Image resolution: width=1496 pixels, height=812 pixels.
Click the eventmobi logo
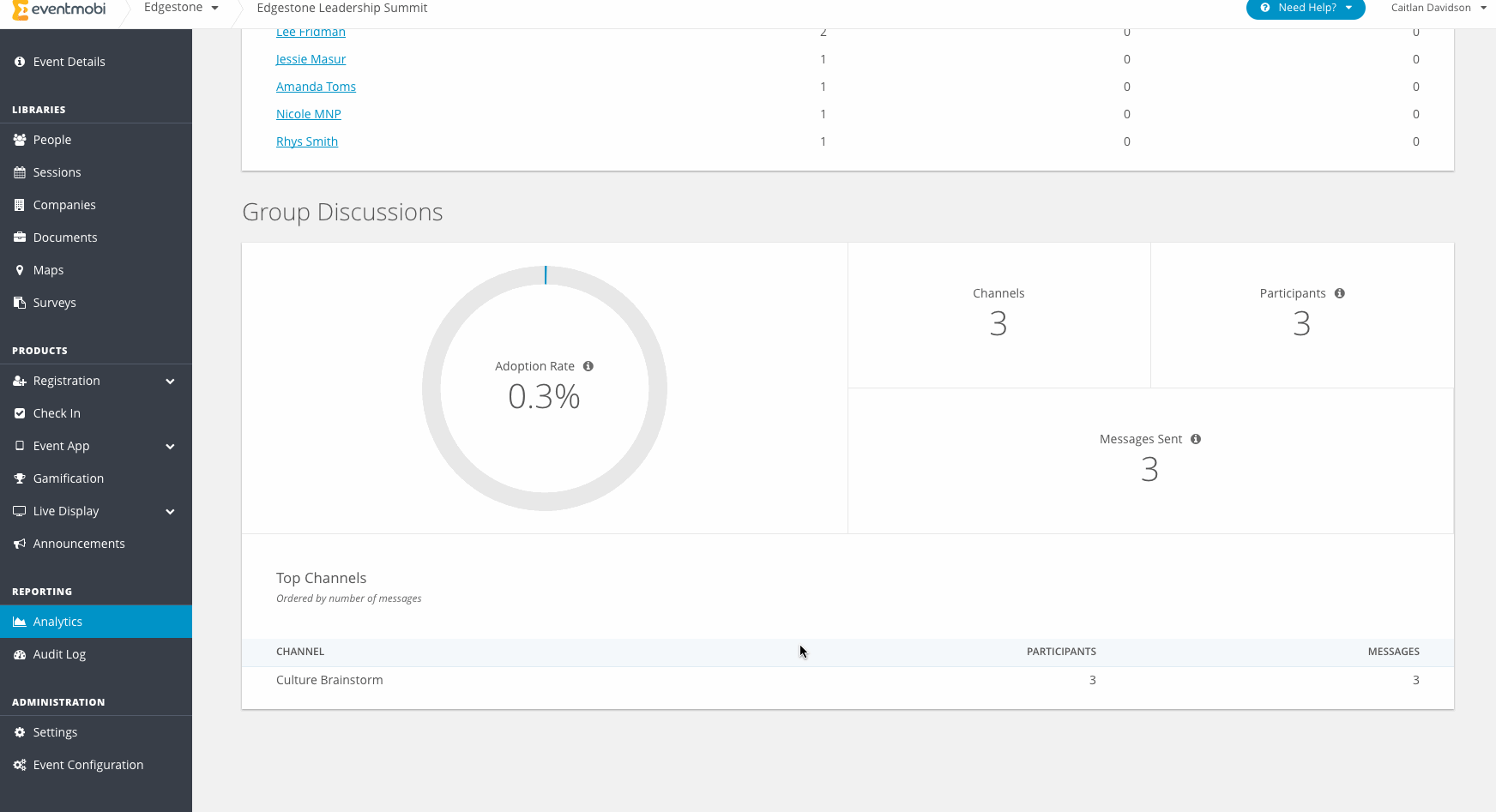coord(59,9)
